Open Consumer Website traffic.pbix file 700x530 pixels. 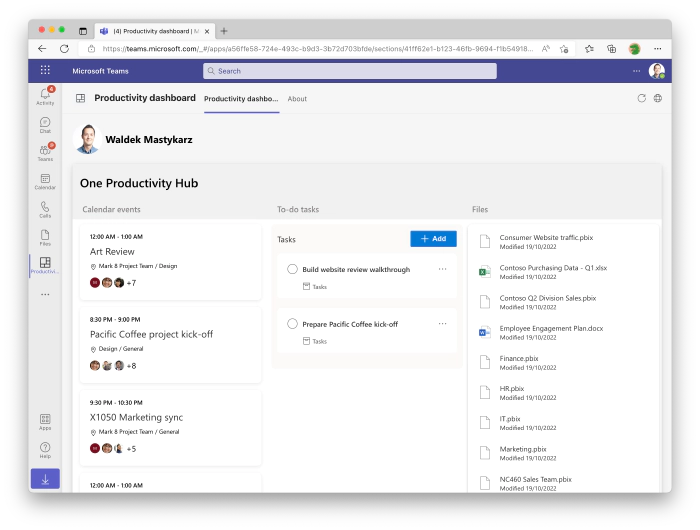click(x=546, y=238)
